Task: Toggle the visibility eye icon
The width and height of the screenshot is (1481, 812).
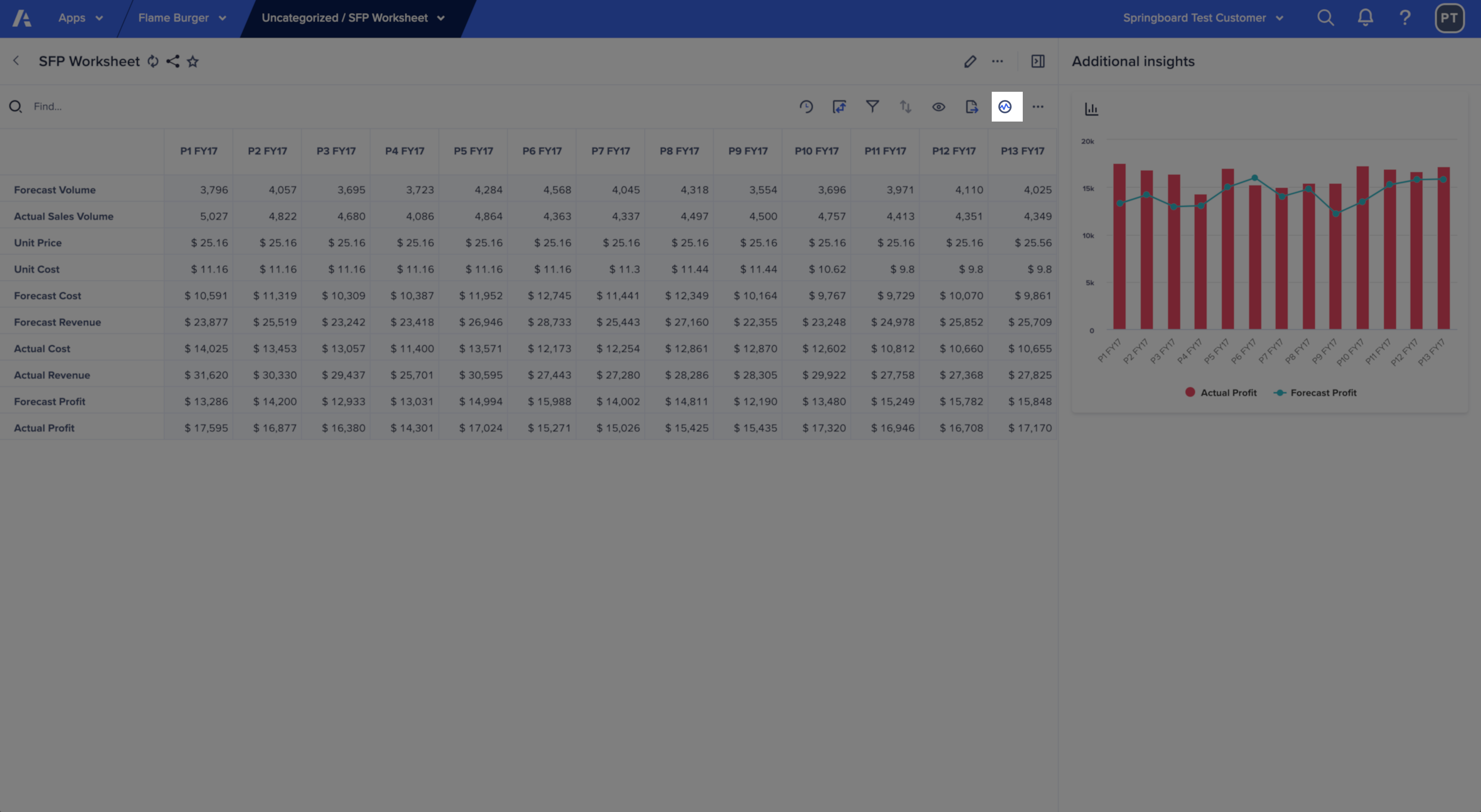Action: (x=937, y=106)
